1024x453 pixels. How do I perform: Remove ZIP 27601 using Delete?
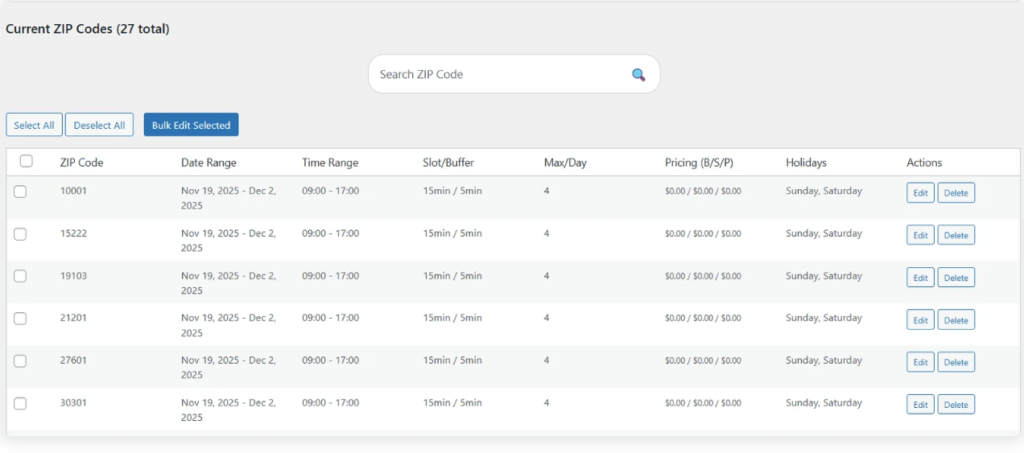[x=955, y=362]
